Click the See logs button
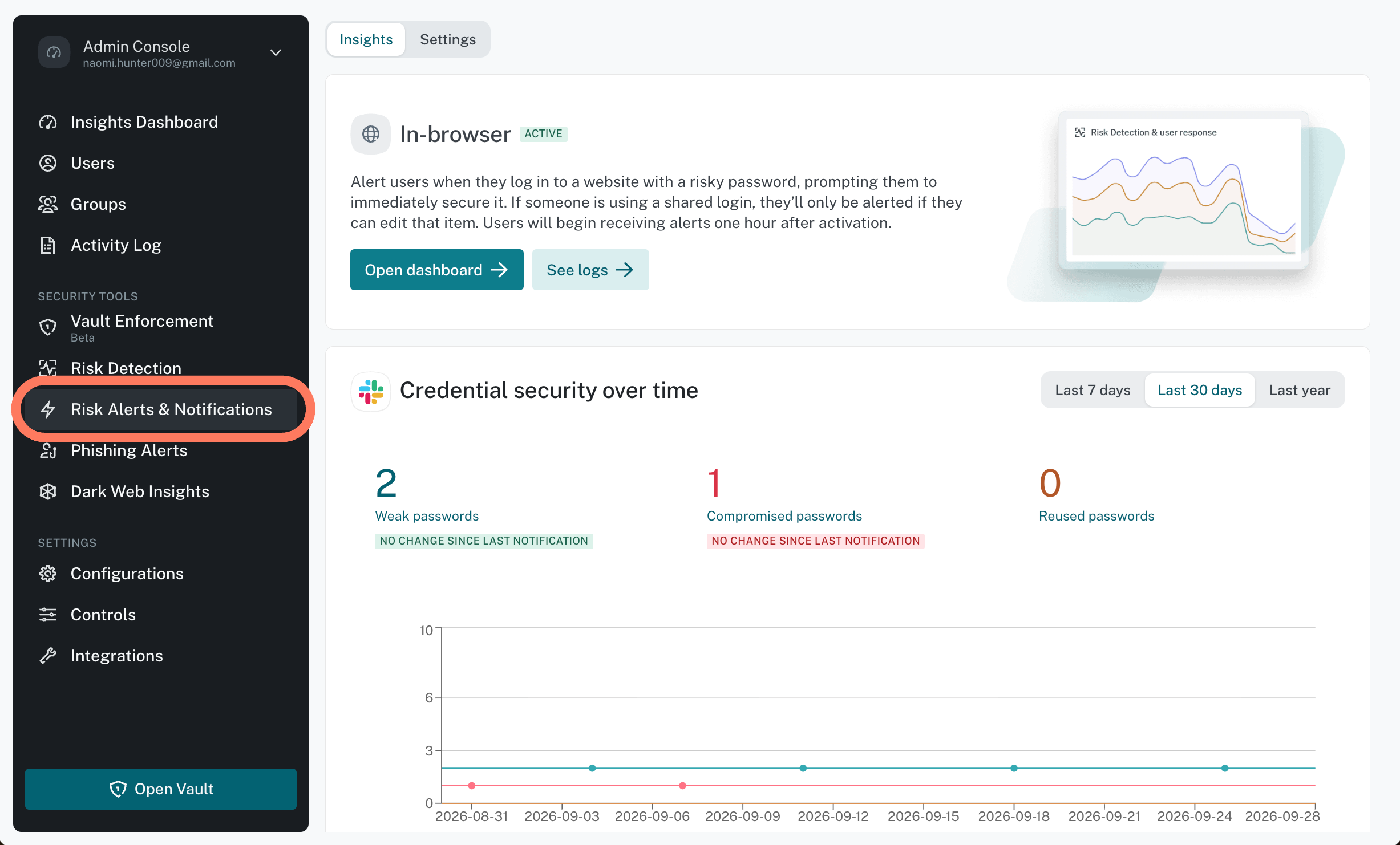This screenshot has width=1400, height=845. click(x=590, y=270)
